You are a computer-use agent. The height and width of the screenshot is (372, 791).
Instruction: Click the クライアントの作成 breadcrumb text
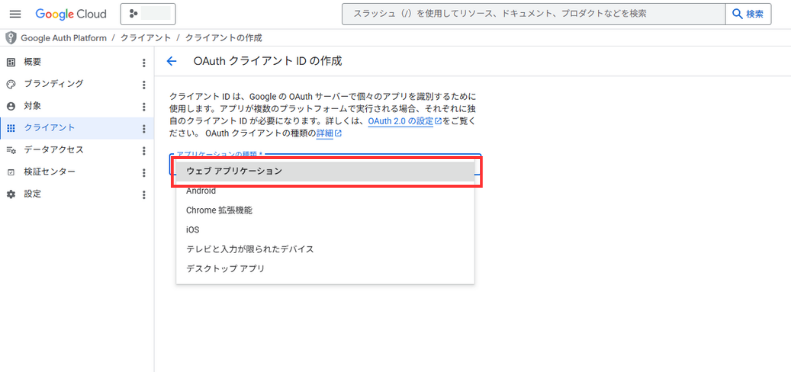click(x=223, y=38)
